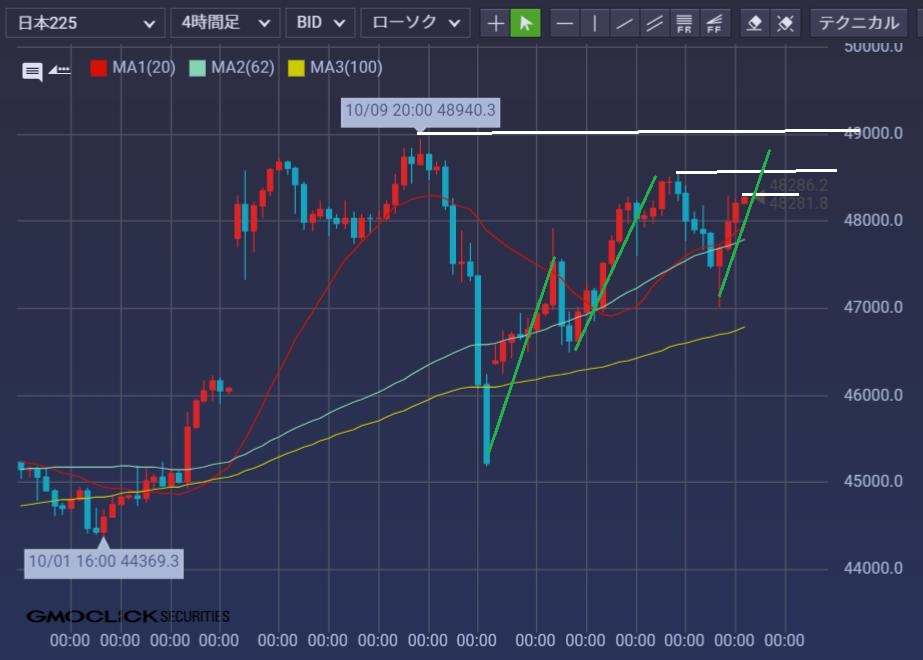
Task: Open the 日本225 symbol dropdown
Action: tap(85, 22)
